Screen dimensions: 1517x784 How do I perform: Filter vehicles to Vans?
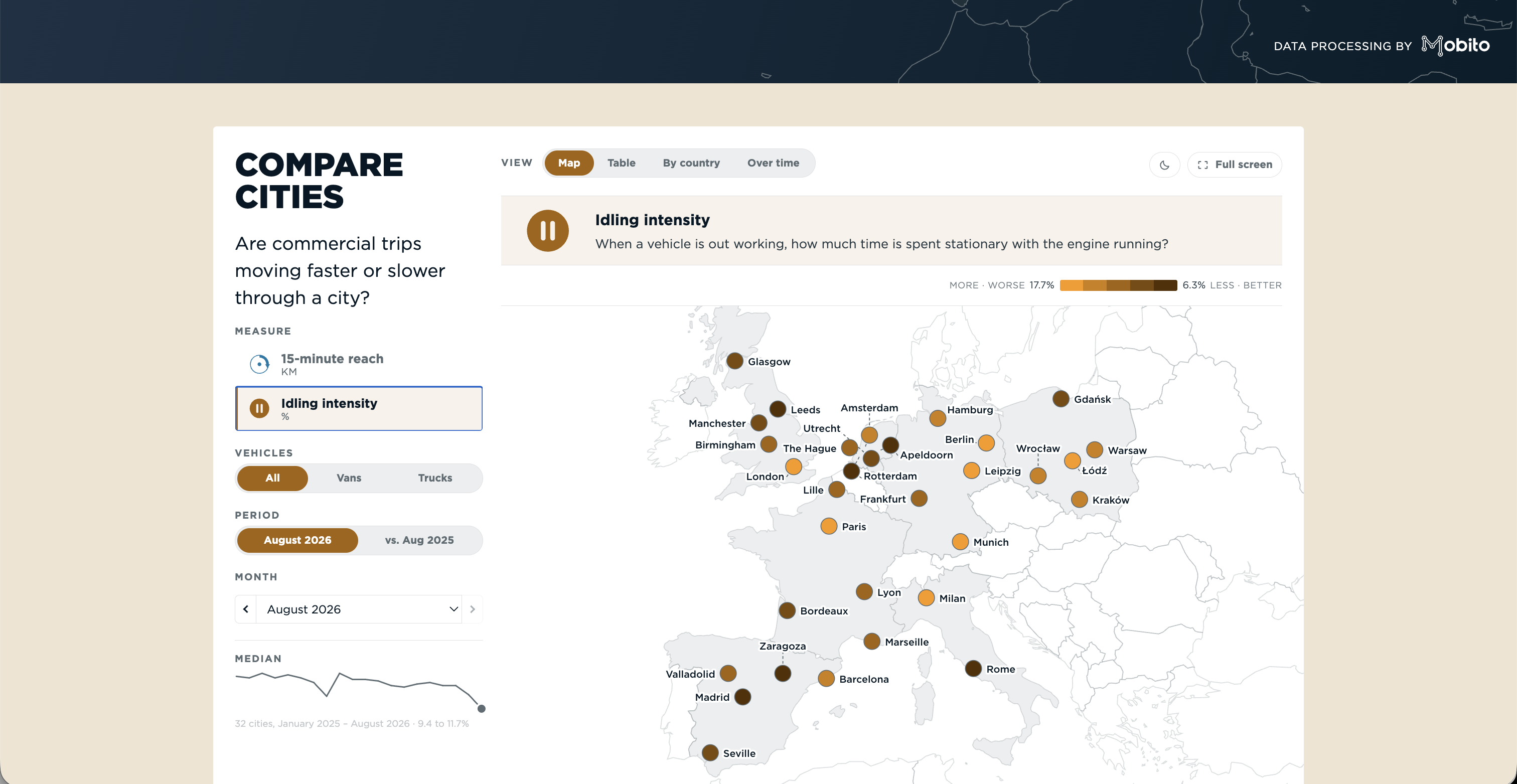point(349,478)
